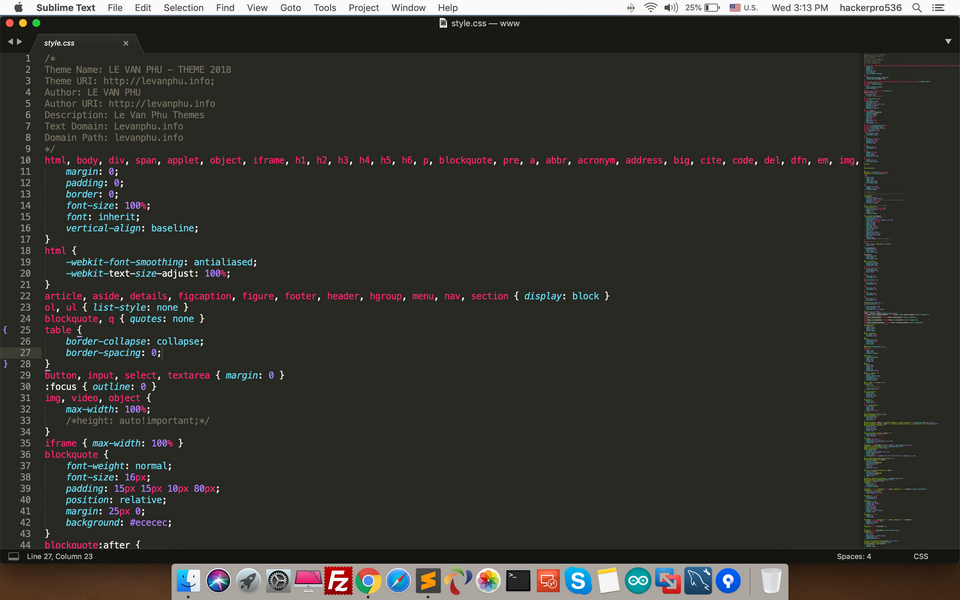Go to previous tab using left arrow
Screen dimensions: 960x600
coord(10,42)
